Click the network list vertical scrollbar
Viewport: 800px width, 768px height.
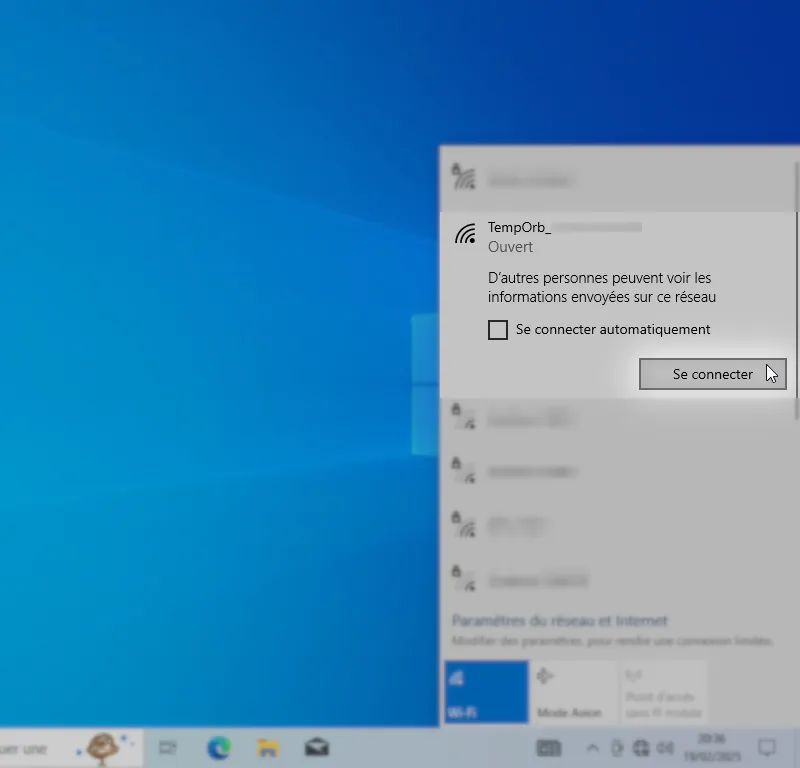tap(796, 300)
